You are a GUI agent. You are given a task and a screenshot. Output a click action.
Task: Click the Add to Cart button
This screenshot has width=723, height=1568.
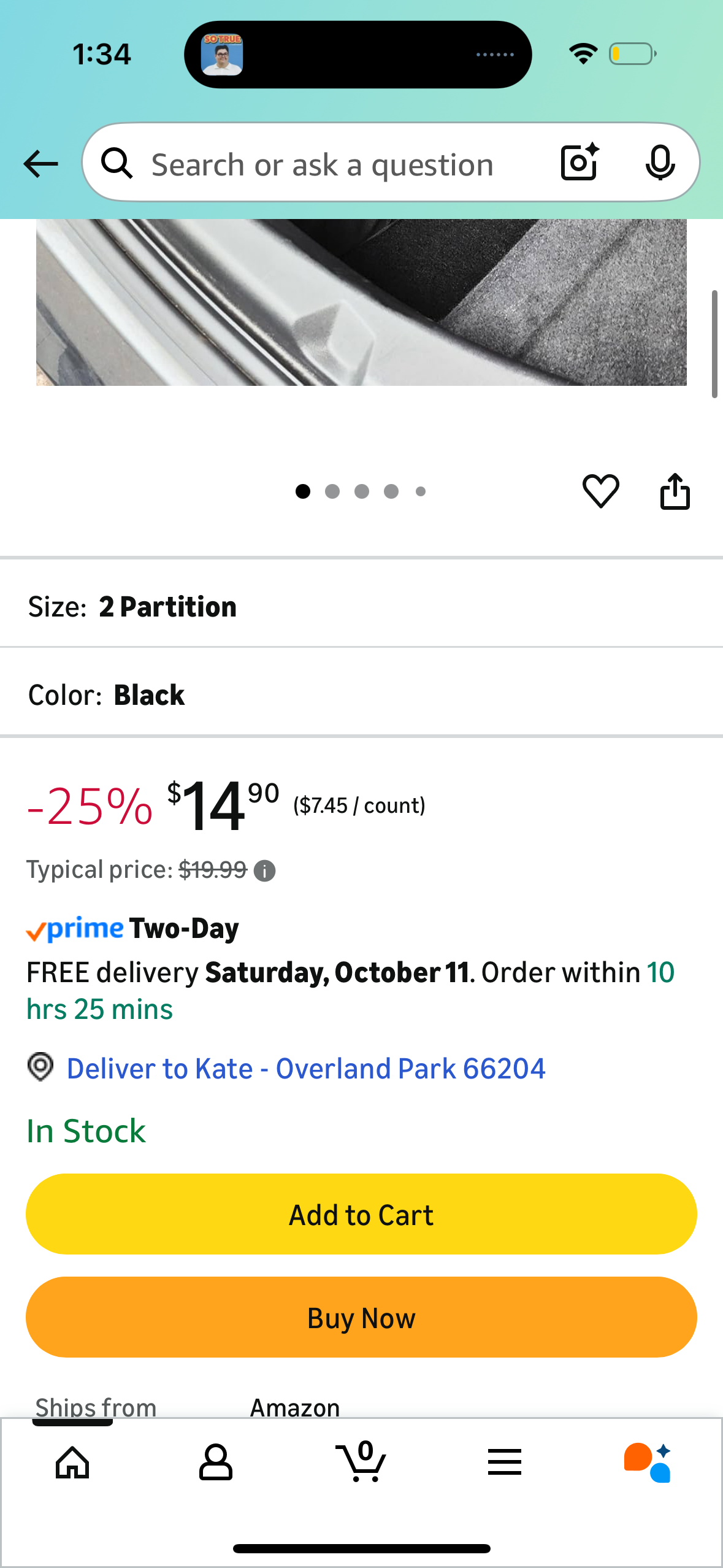coord(361,1215)
